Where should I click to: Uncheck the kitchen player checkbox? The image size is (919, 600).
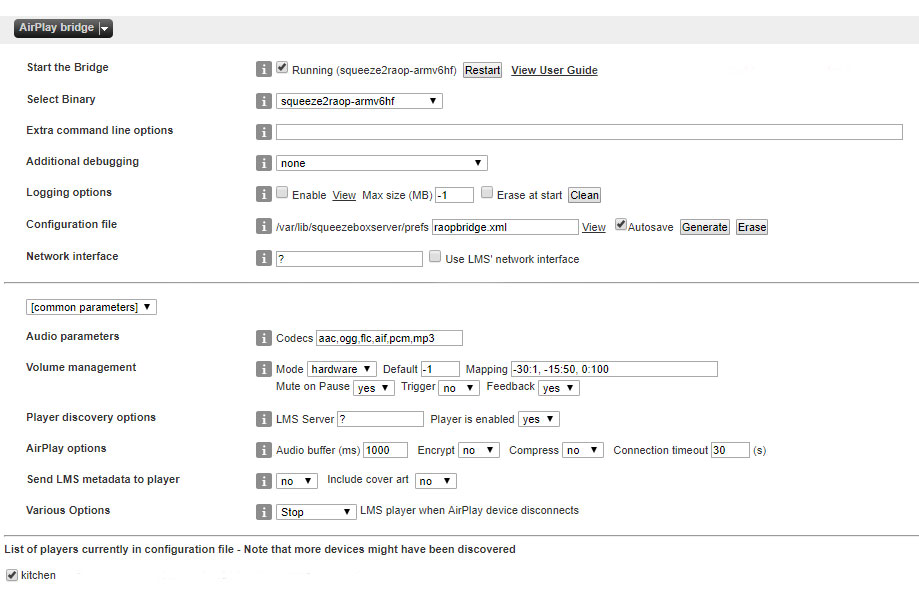click(x=11, y=575)
